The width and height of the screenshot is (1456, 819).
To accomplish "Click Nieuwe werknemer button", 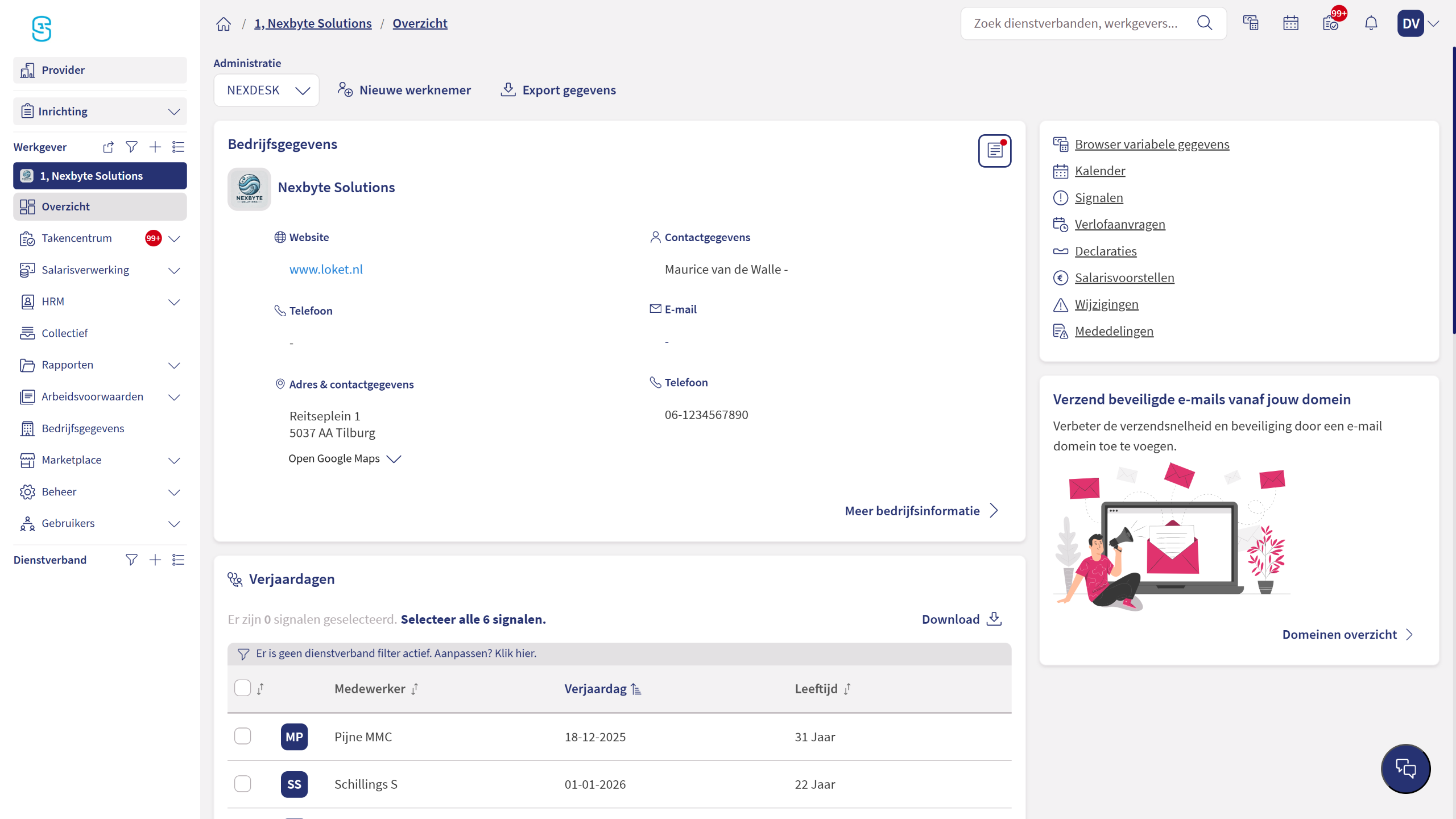I will click(404, 90).
